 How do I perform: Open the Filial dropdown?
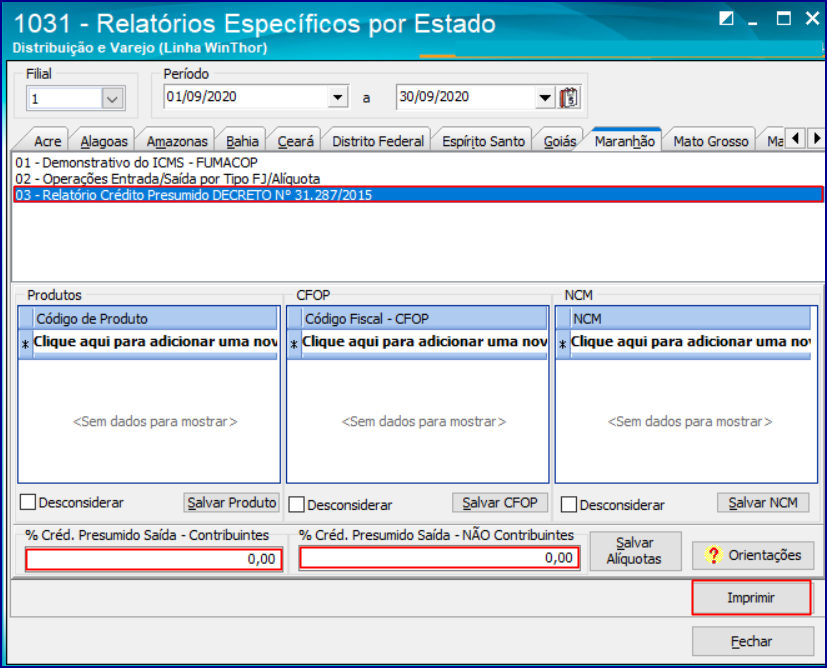click(x=112, y=99)
